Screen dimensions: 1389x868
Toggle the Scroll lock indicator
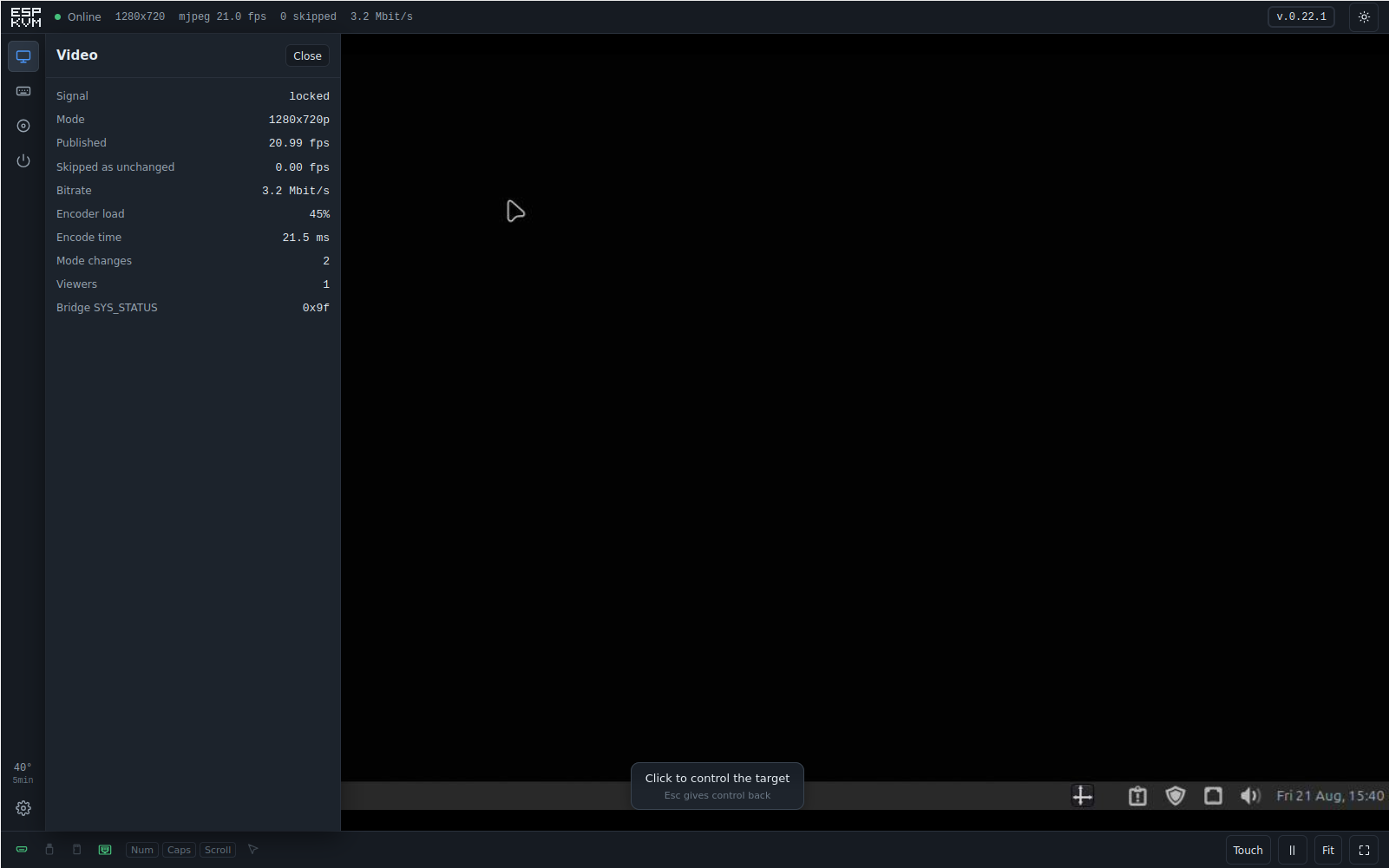click(x=218, y=850)
